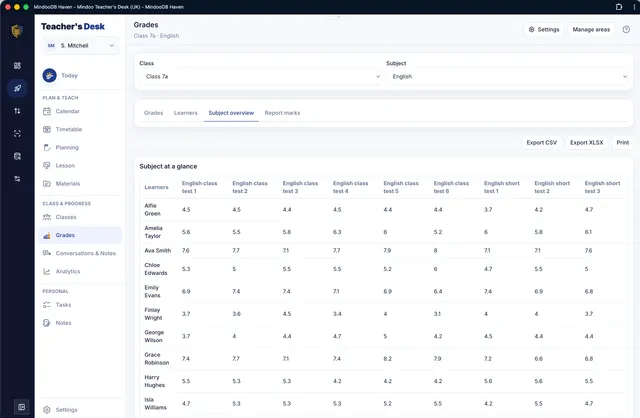
Task: Click the Materials icon in sidebar
Action: click(x=47, y=184)
